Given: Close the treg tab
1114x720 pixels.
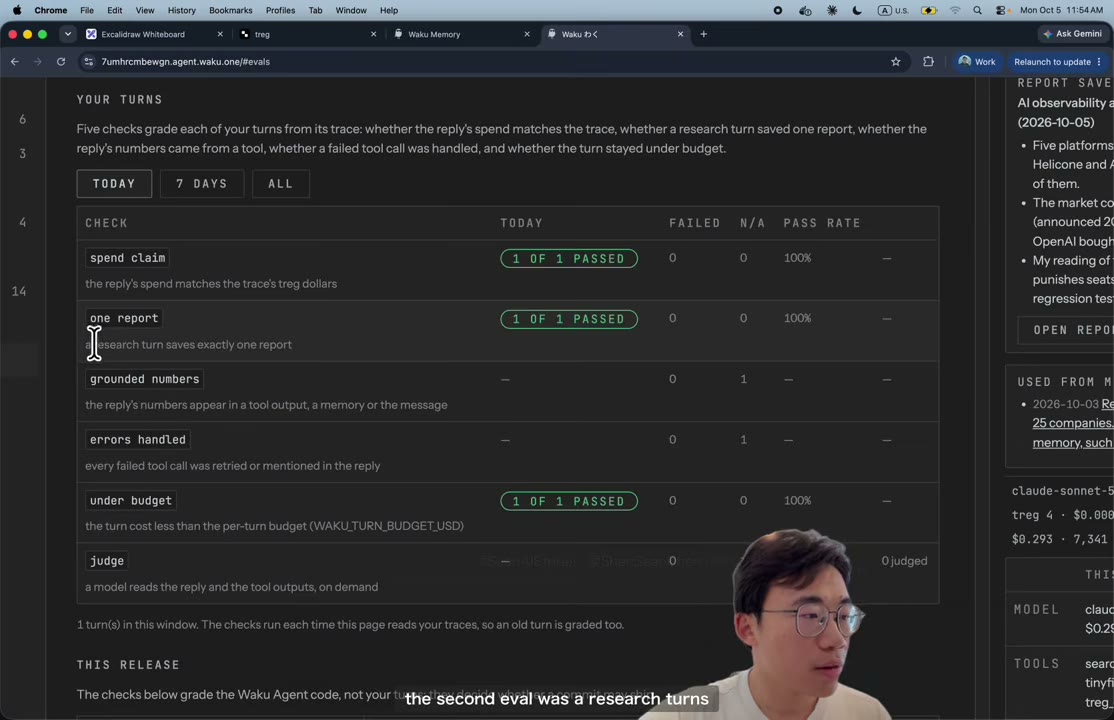Looking at the screenshot, I should (374, 34).
